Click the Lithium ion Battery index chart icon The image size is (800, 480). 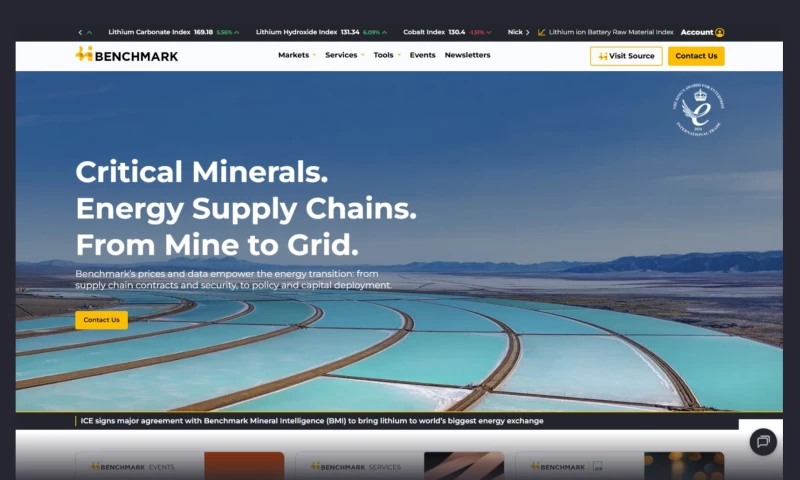point(542,32)
